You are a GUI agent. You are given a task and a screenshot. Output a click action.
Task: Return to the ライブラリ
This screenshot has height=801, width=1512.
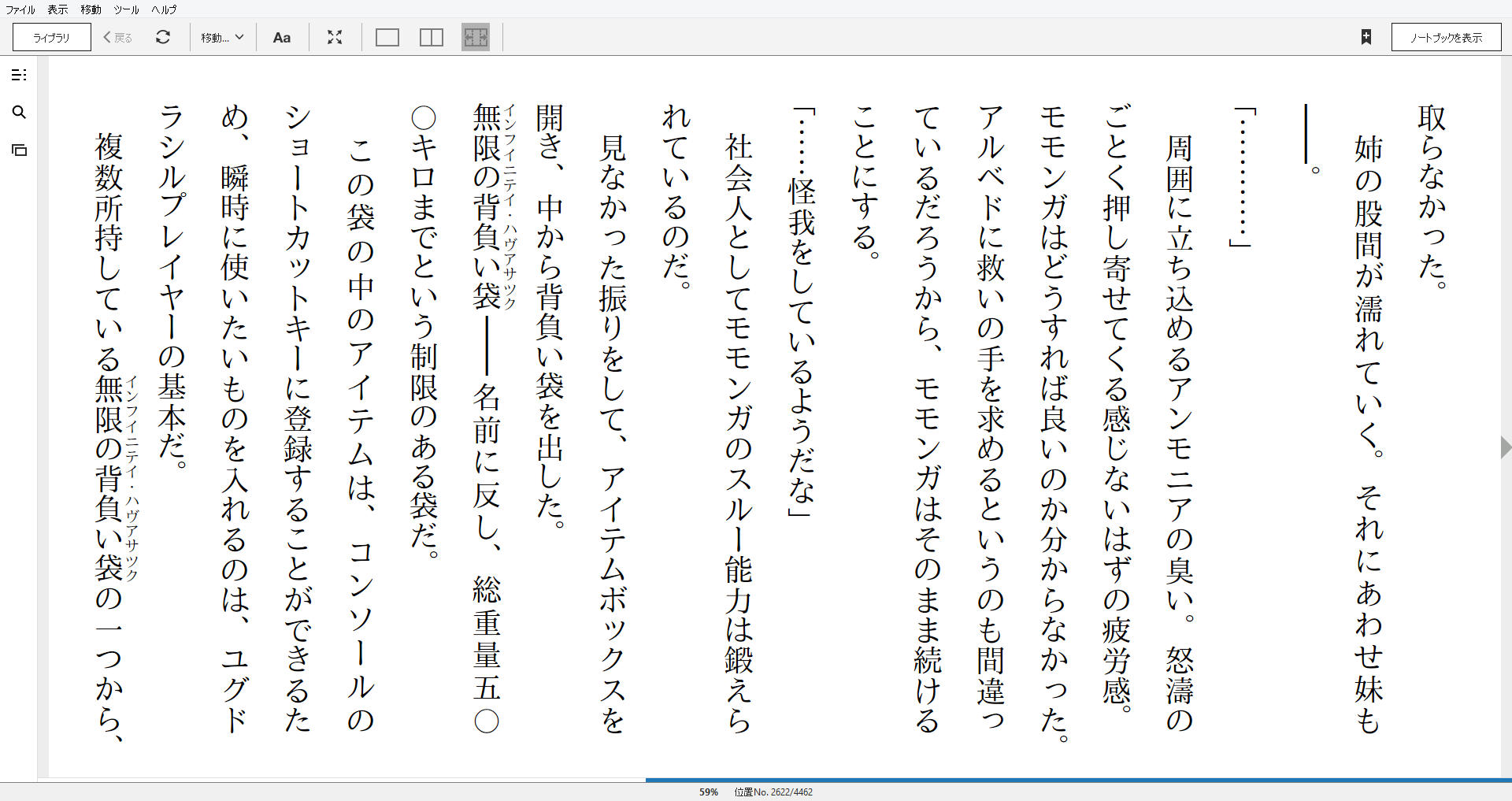(x=52, y=37)
